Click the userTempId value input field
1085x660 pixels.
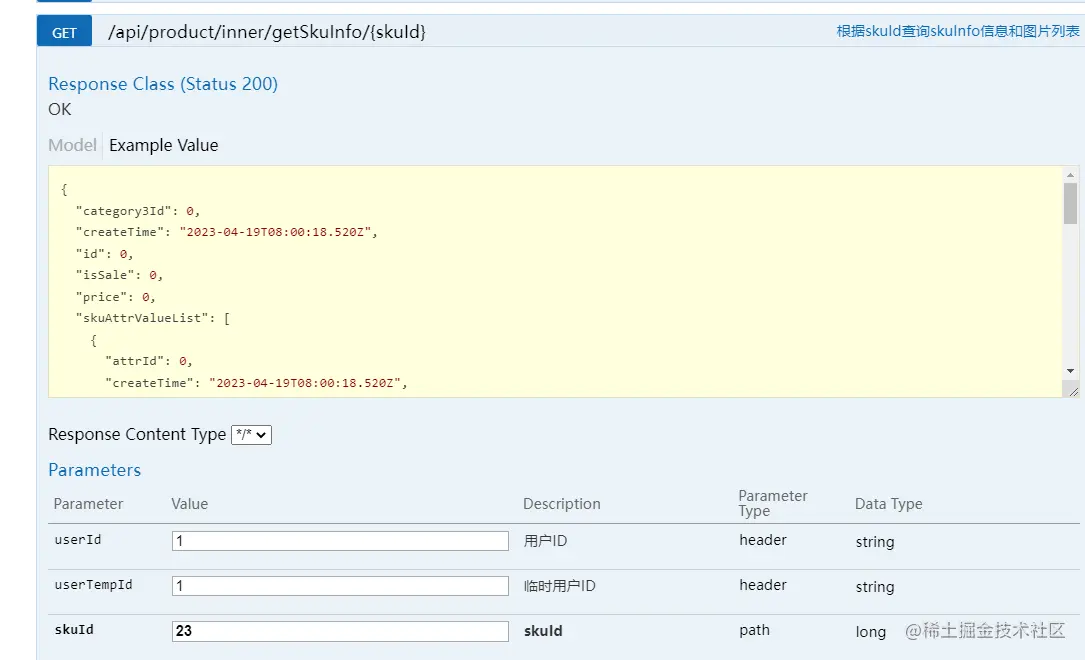340,586
